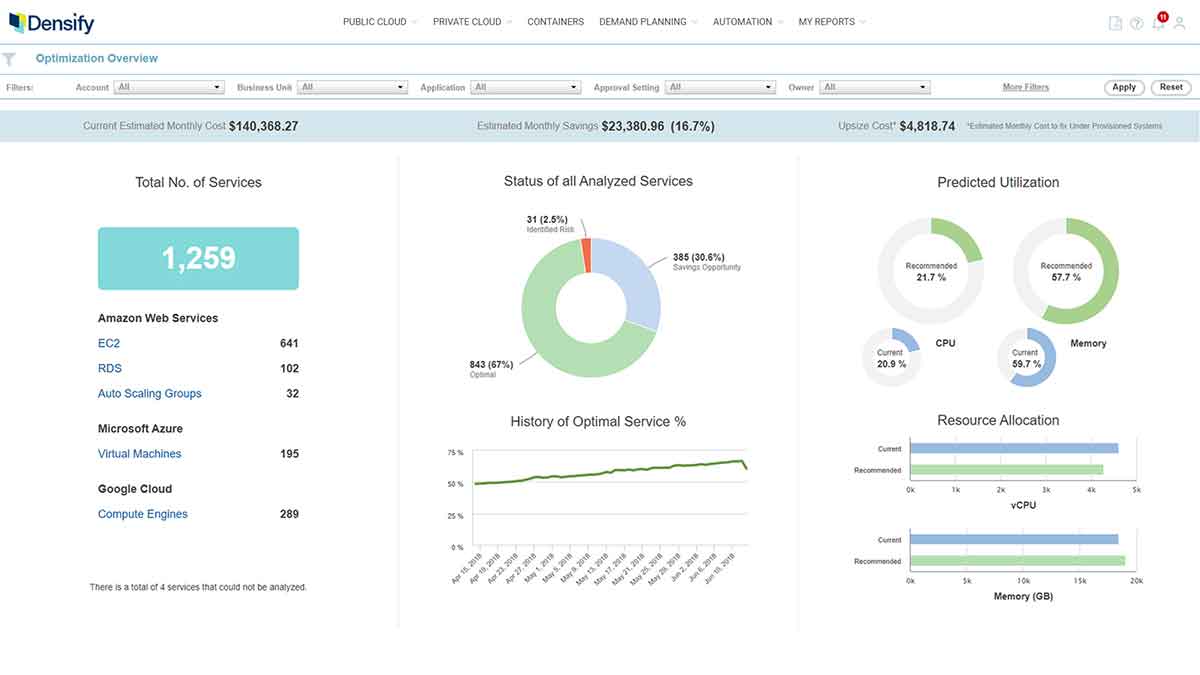Open the user profile icon
This screenshot has height=675, width=1200.
tap(1180, 24)
